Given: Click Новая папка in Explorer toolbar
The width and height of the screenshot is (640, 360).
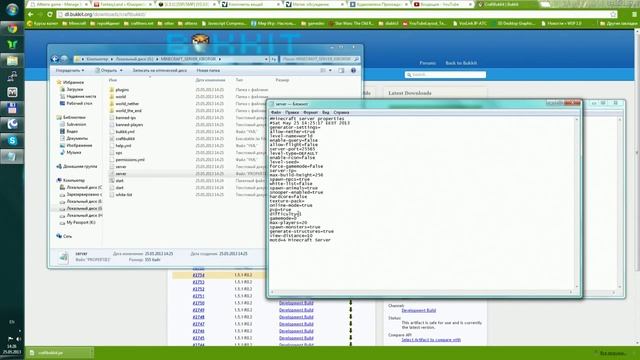Looking at the screenshot, I should click(x=208, y=71).
